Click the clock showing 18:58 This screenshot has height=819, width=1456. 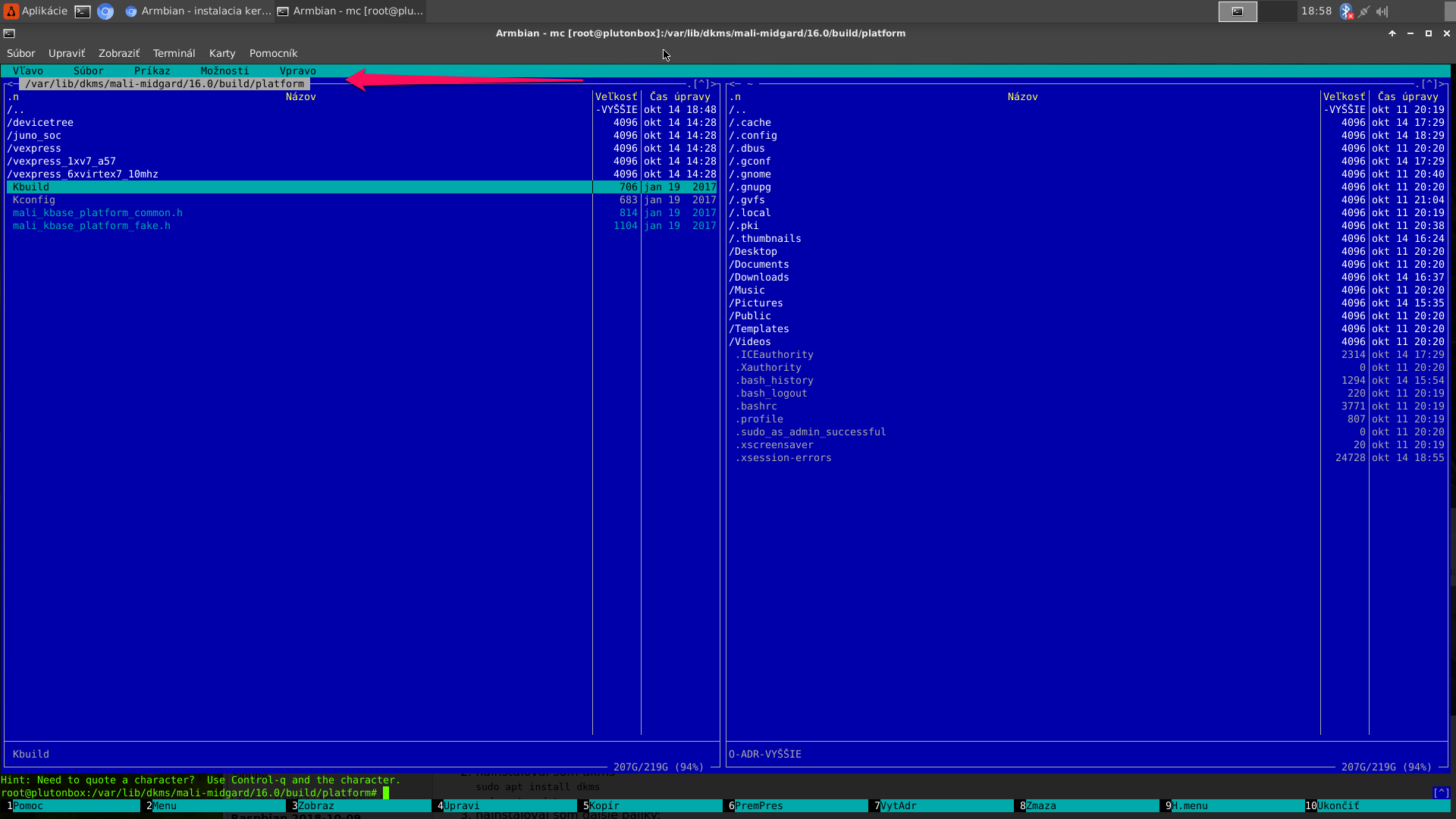click(1316, 11)
